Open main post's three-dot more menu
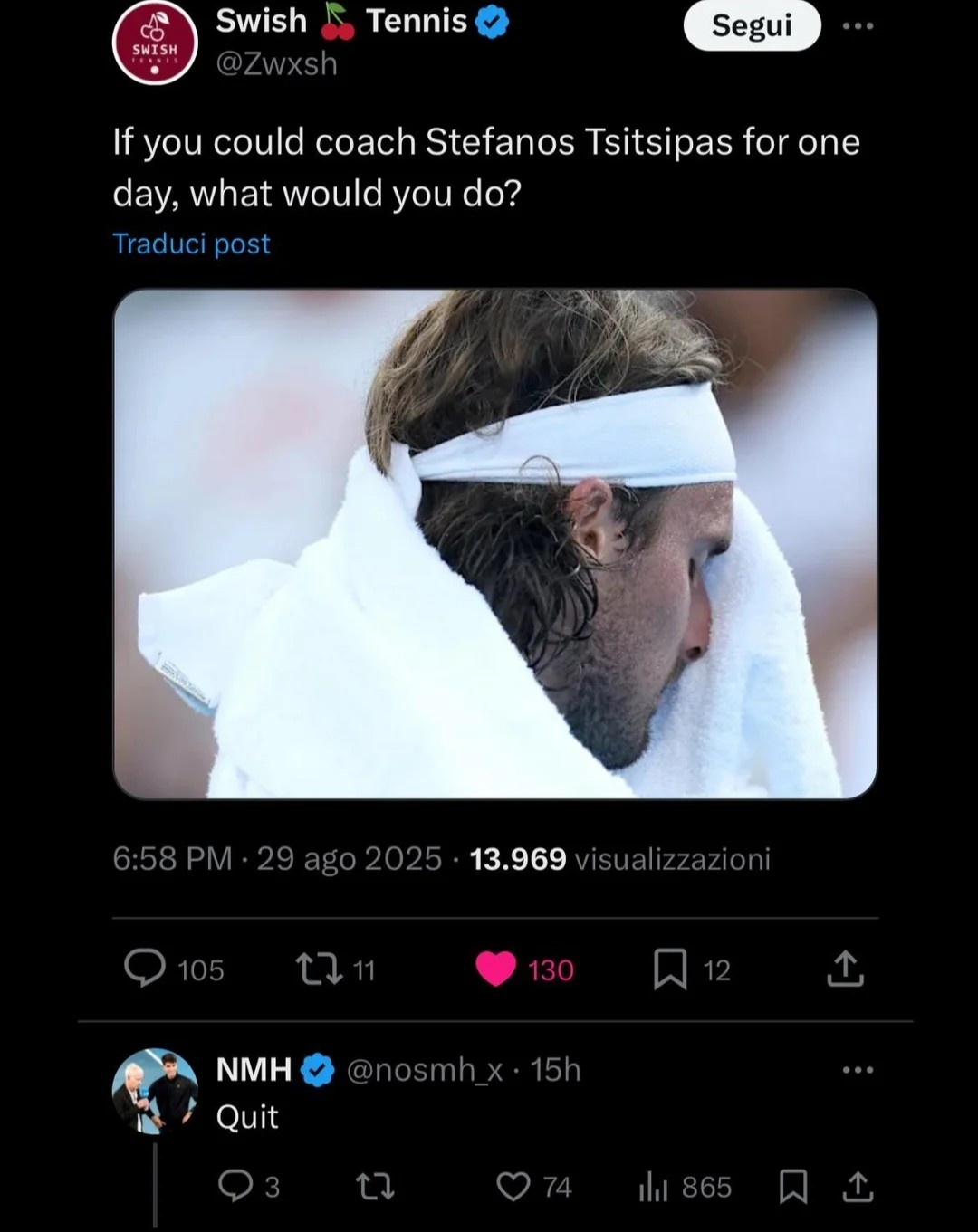The height and width of the screenshot is (1232, 978). [x=858, y=25]
